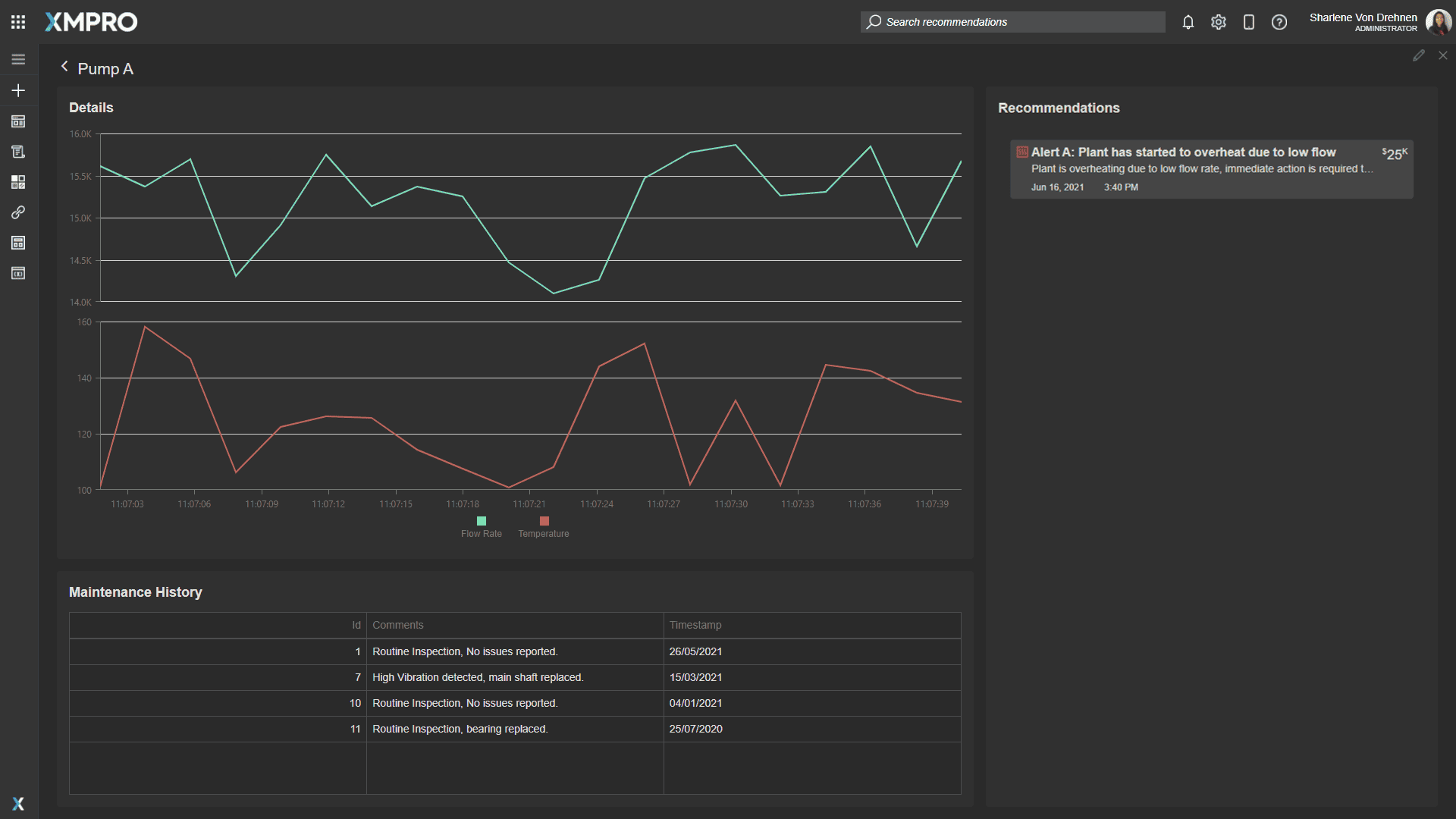Open the scroll-shaped recommendations sidebar icon
This screenshot has width=1456, height=819.
click(18, 152)
